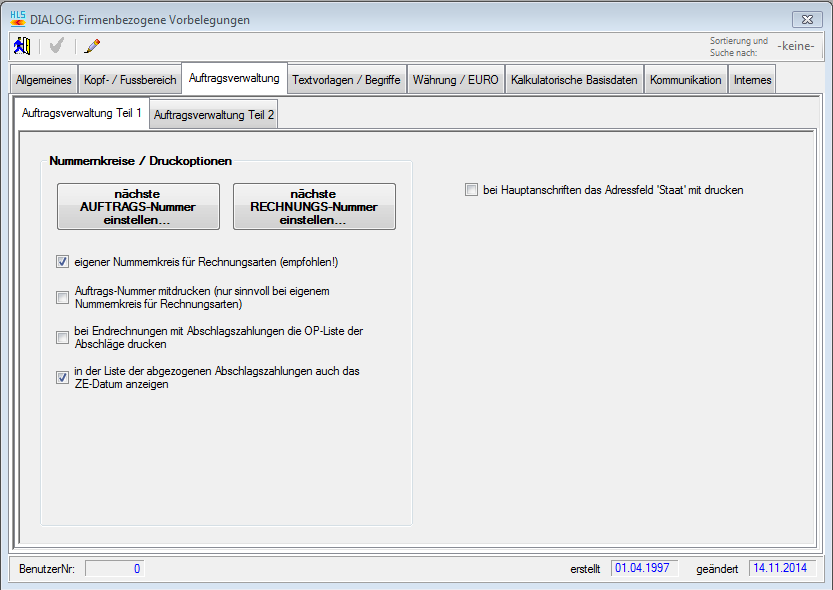Click the HLS application icon in title bar
Image resolution: width=833 pixels, height=590 pixels.
click(18, 19)
